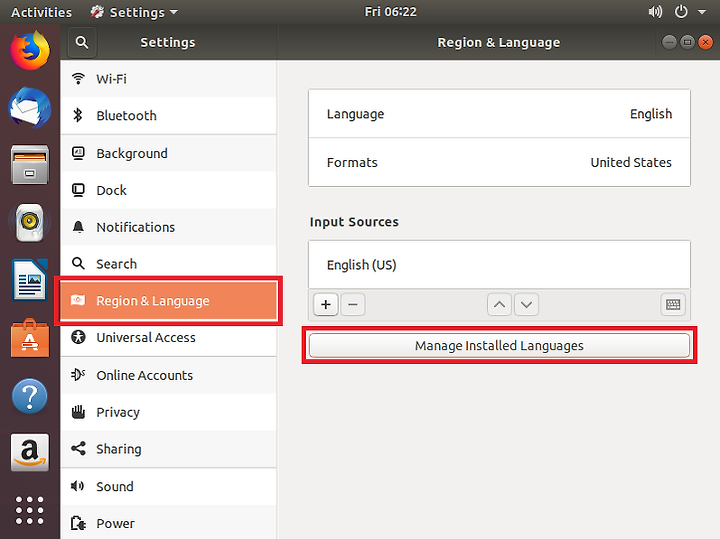
Task: Close the Settings window
Action: coord(705,43)
